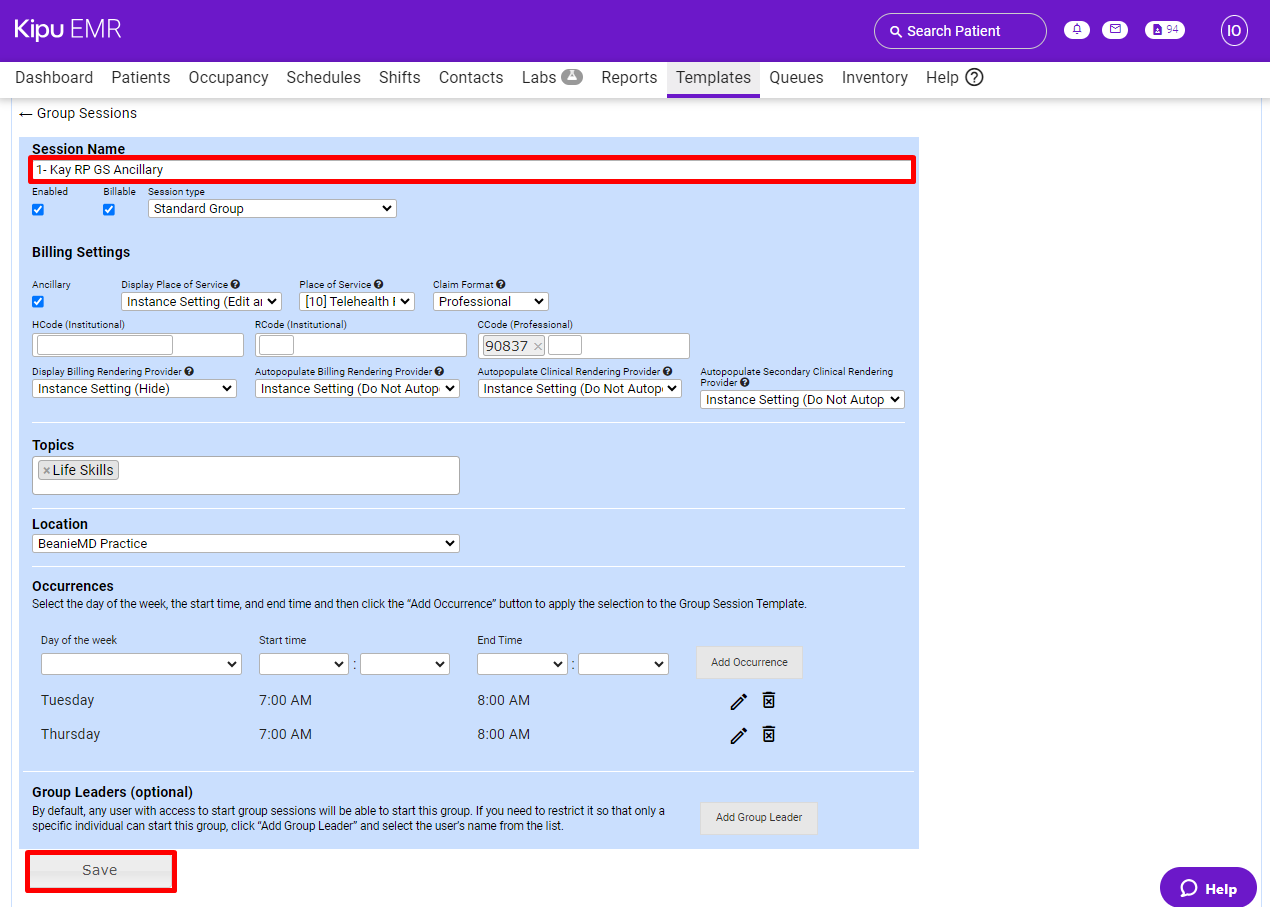Remove the Life Skills topic tag
This screenshot has height=907, width=1270.
(46, 471)
